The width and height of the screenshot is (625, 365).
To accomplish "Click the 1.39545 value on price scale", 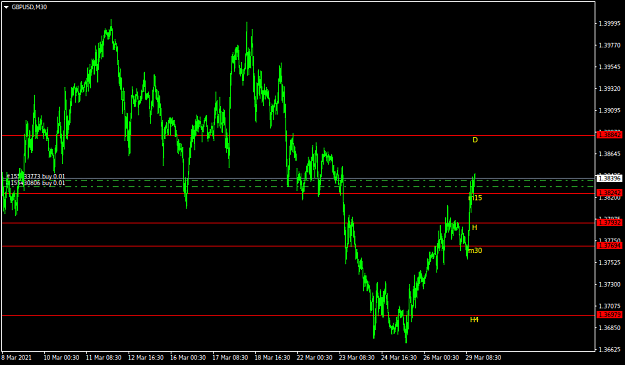I will pos(609,67).
